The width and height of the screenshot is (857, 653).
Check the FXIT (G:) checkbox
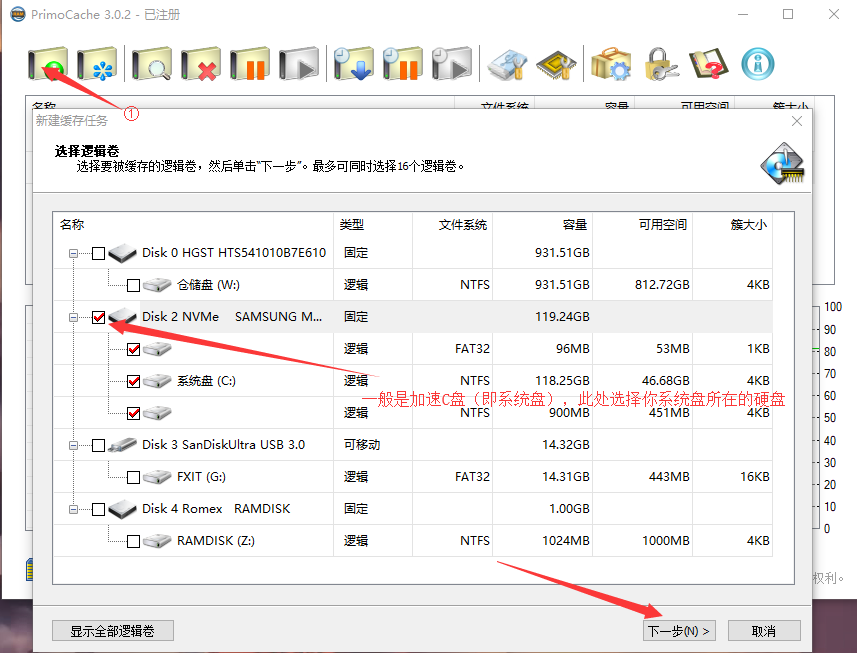[133, 478]
